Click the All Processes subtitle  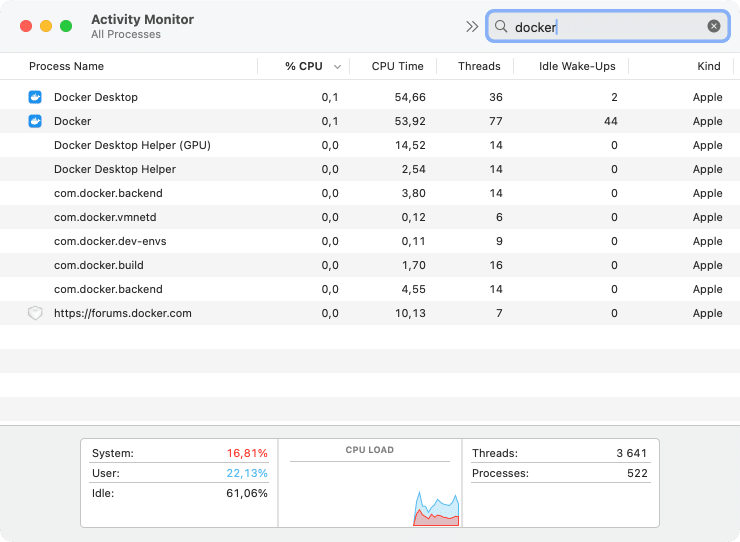[x=126, y=34]
